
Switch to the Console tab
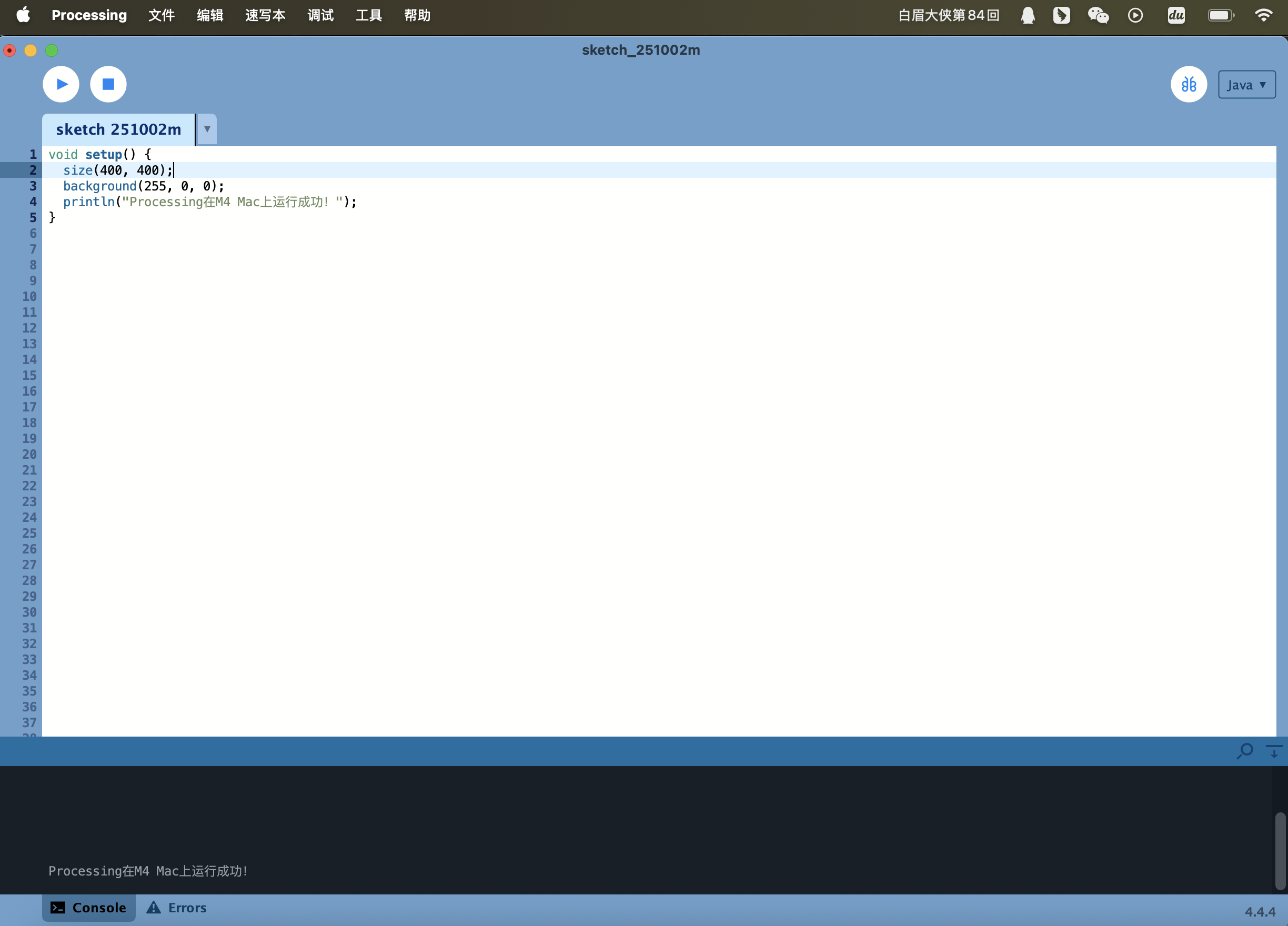(x=88, y=907)
